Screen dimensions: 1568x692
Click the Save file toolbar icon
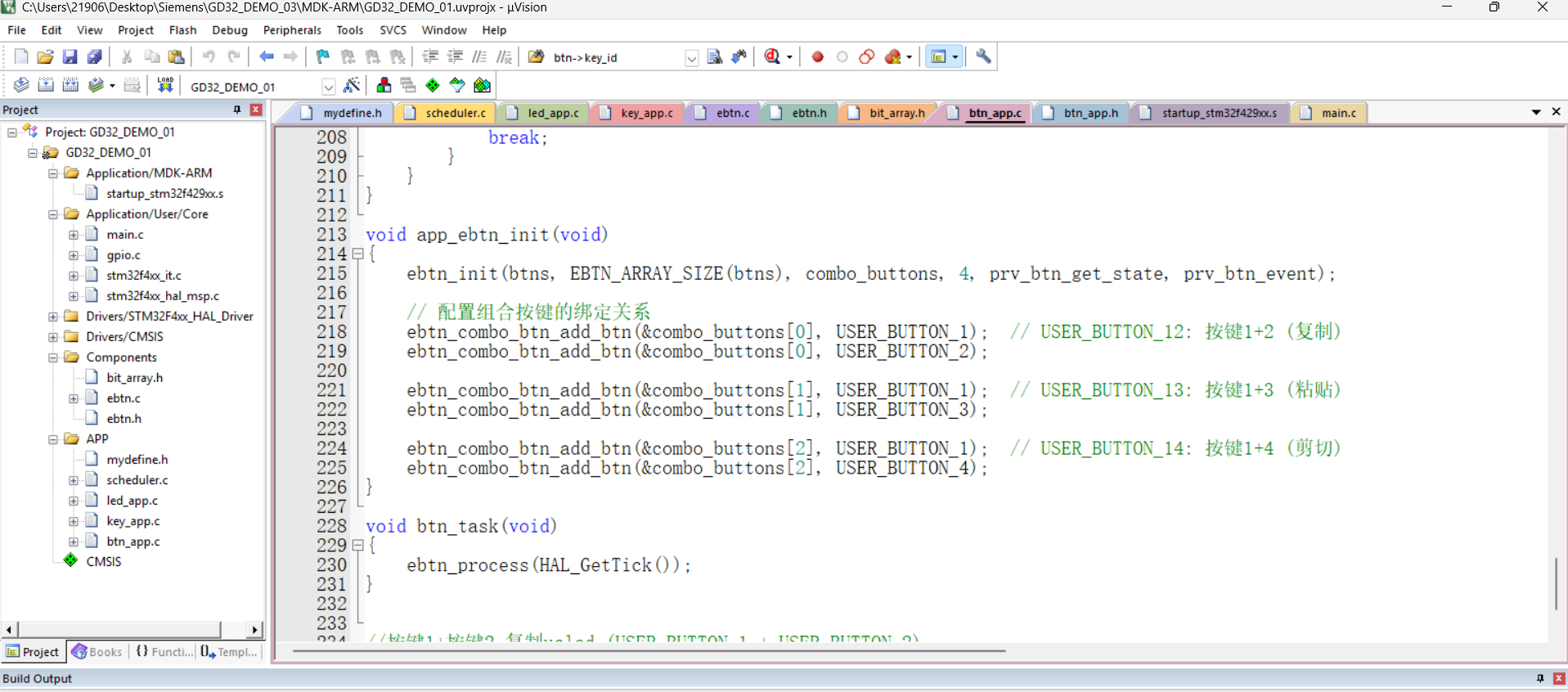pyautogui.click(x=70, y=56)
